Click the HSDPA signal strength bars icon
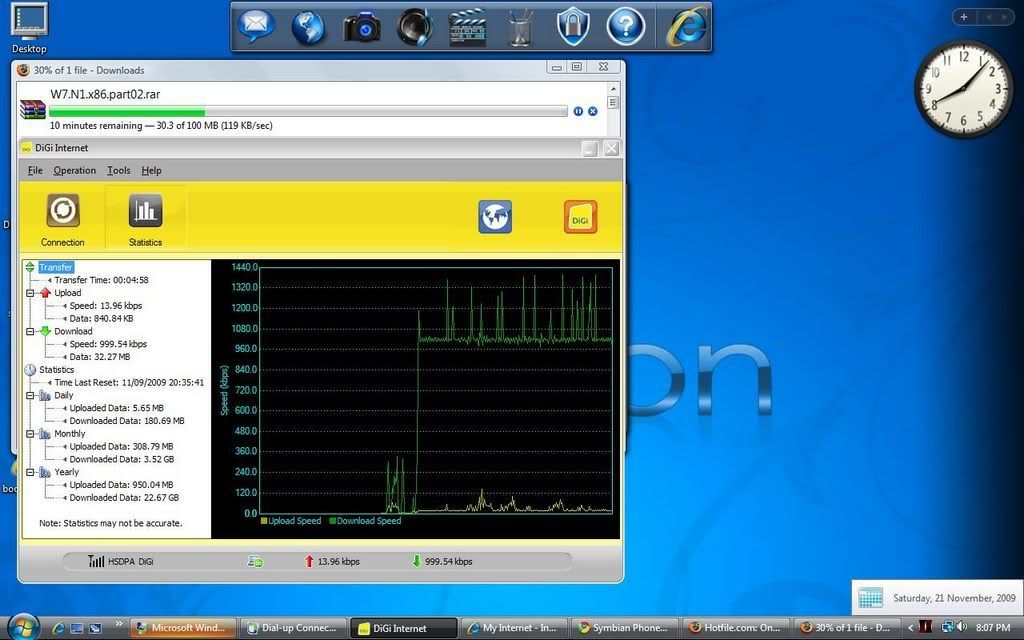The height and width of the screenshot is (640, 1024). click(96, 561)
